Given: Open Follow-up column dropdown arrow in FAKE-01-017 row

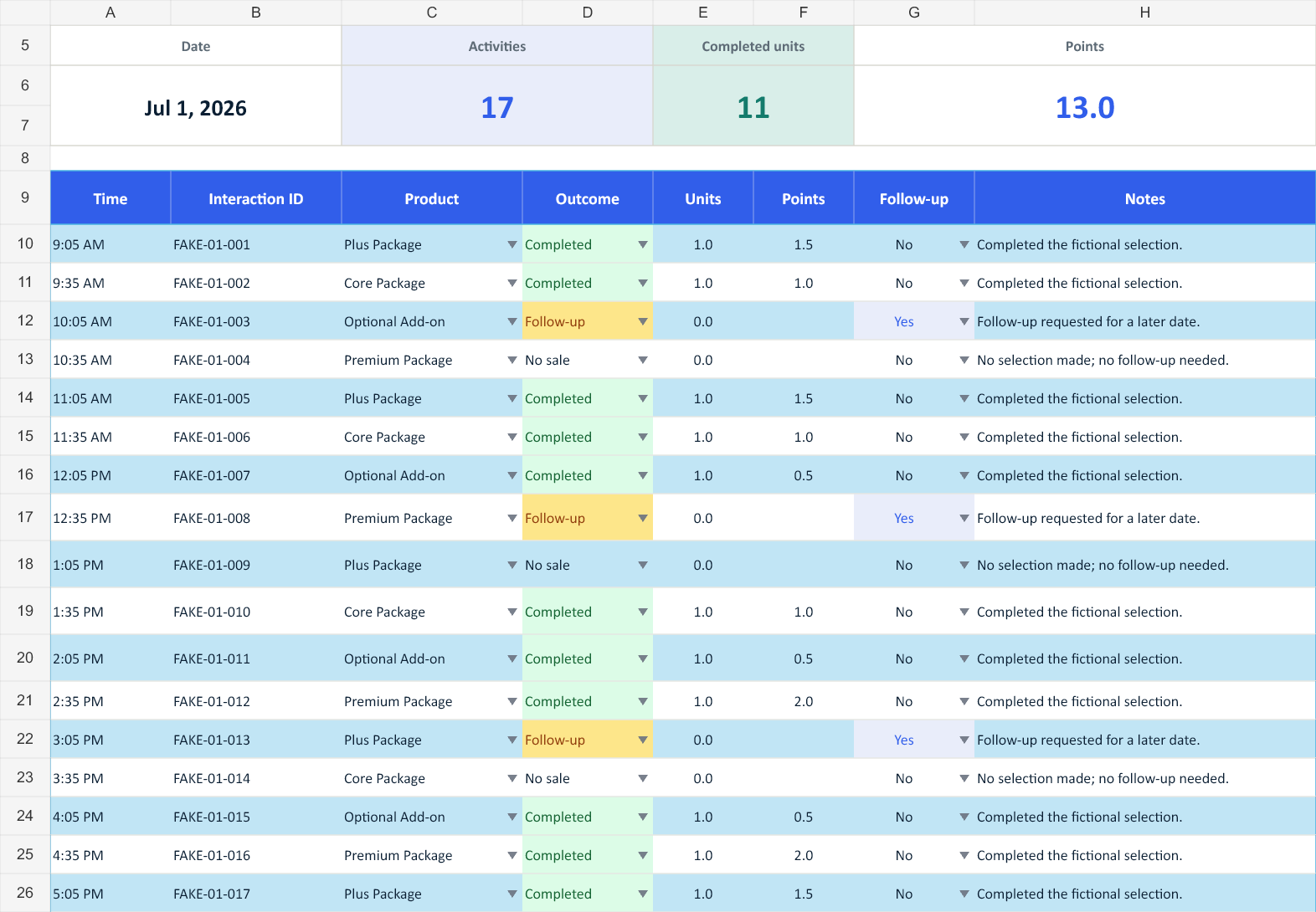Looking at the screenshot, I should click(964, 894).
